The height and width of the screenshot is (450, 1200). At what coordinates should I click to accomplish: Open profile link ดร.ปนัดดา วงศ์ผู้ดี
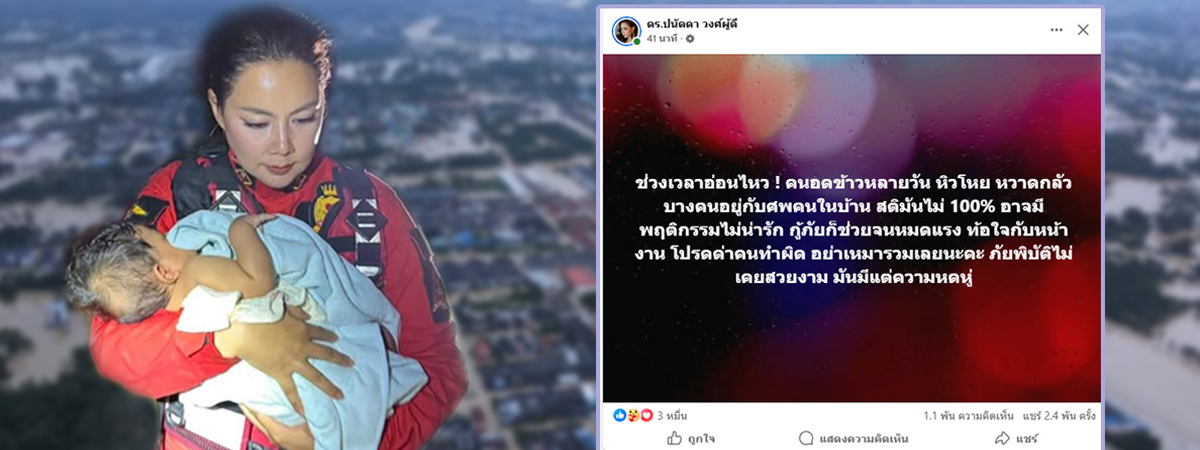691,23
